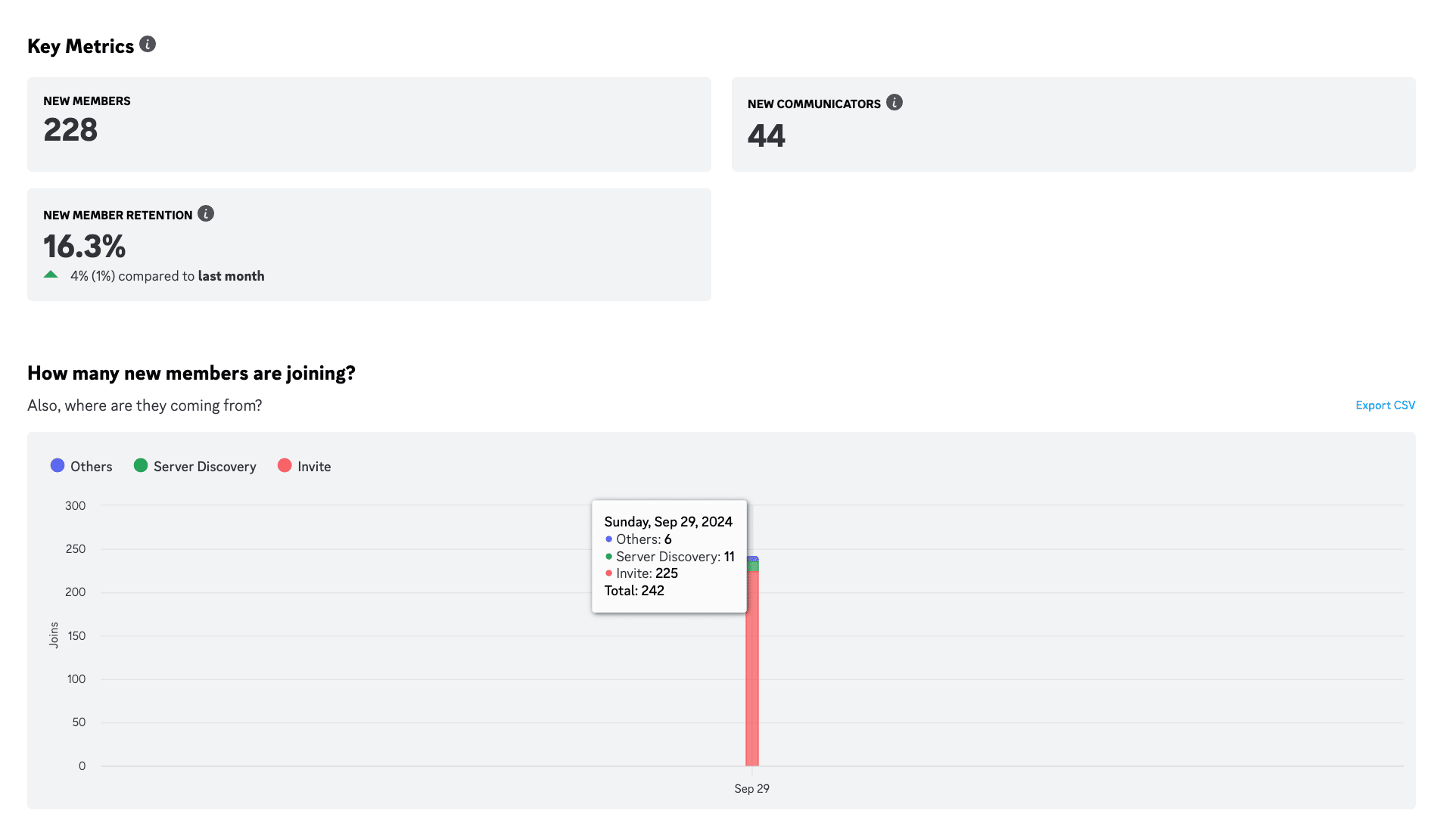Click blue Others legend dot
Viewport: 1456px width, 826px height.
pos(58,466)
